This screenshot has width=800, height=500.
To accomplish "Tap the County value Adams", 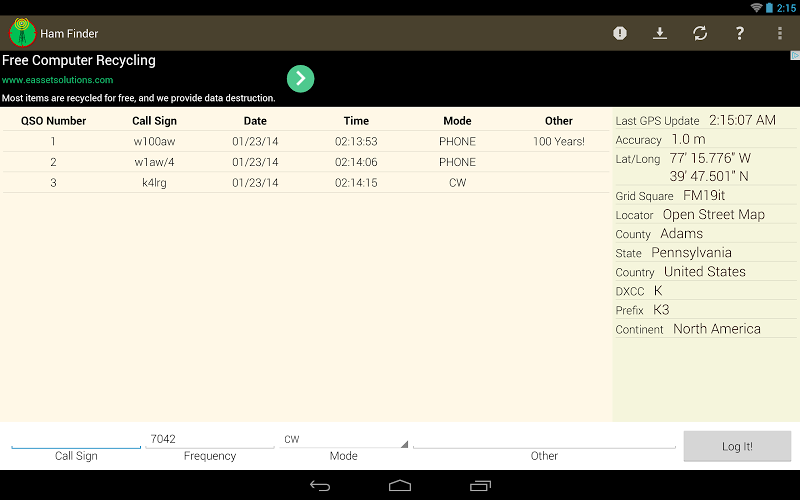I will click(x=682, y=234).
